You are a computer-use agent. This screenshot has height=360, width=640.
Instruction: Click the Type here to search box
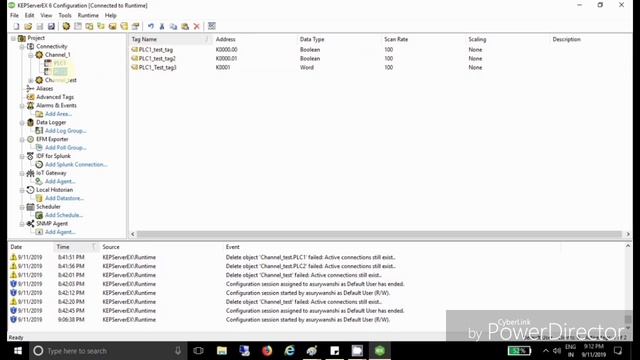coord(108,351)
